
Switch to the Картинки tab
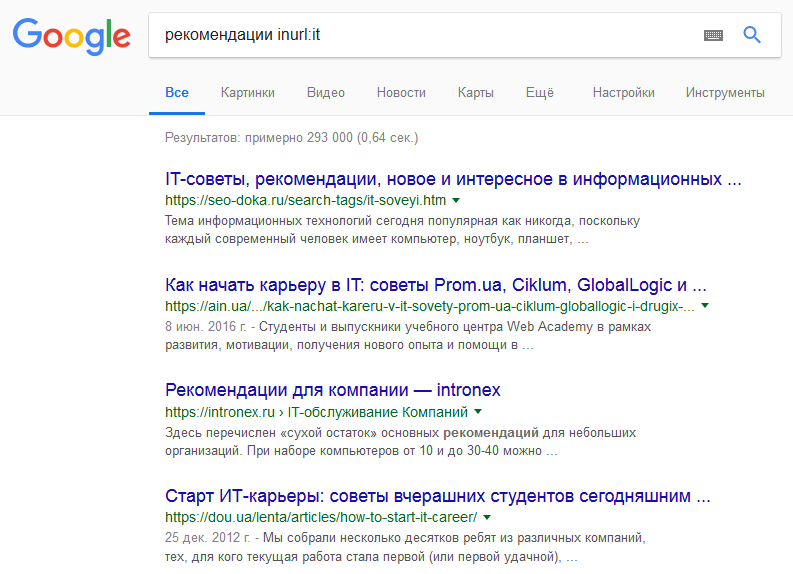[248, 93]
